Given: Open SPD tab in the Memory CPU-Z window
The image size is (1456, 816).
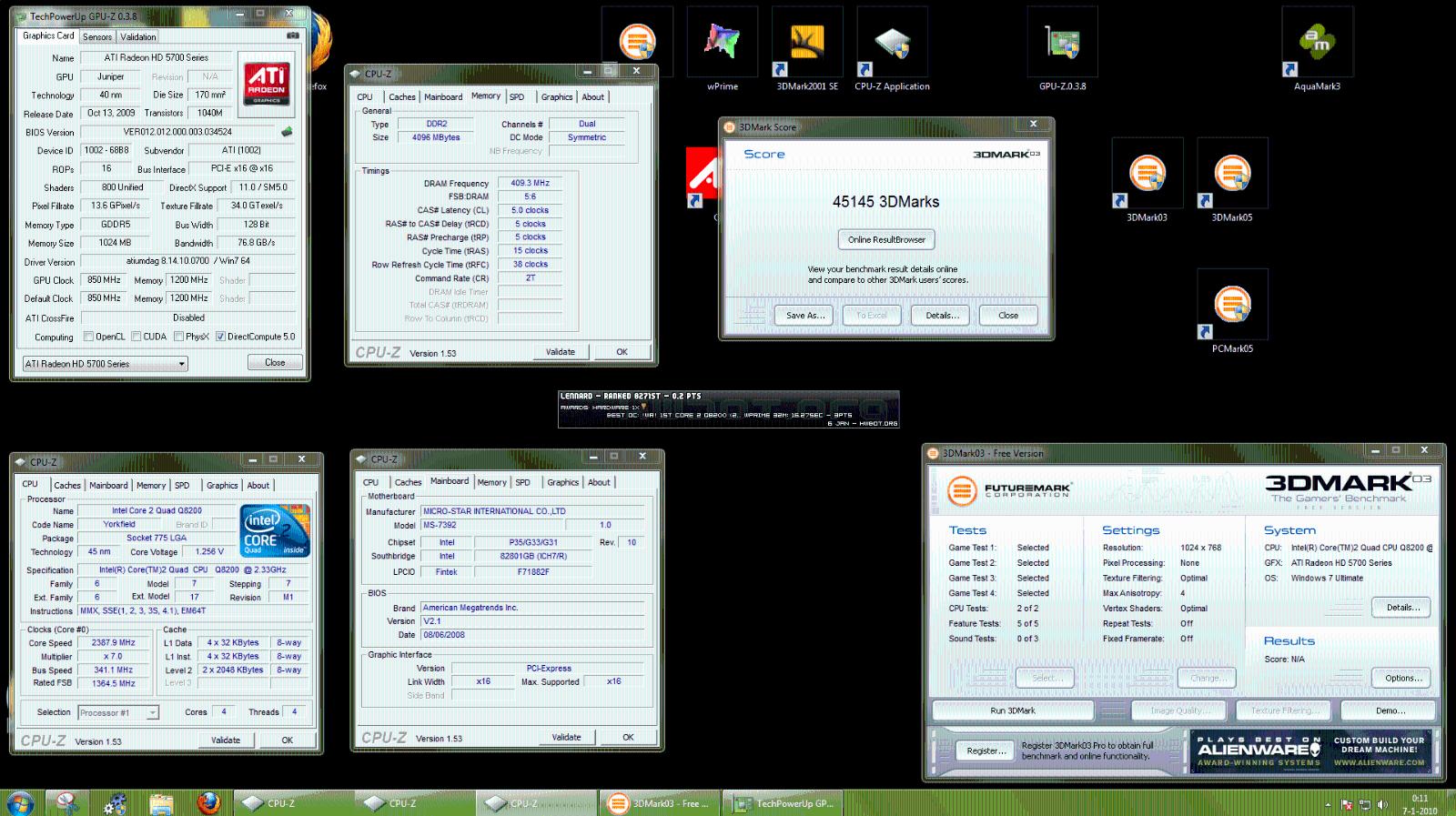Looking at the screenshot, I should pyautogui.click(x=517, y=96).
